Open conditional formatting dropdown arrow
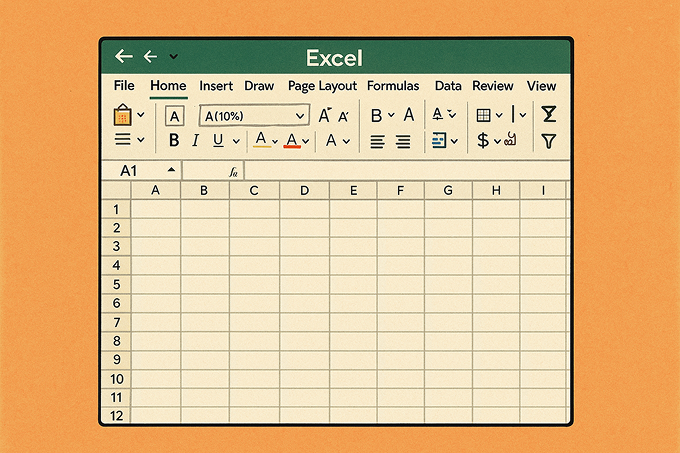680x453 pixels. pos(454,141)
